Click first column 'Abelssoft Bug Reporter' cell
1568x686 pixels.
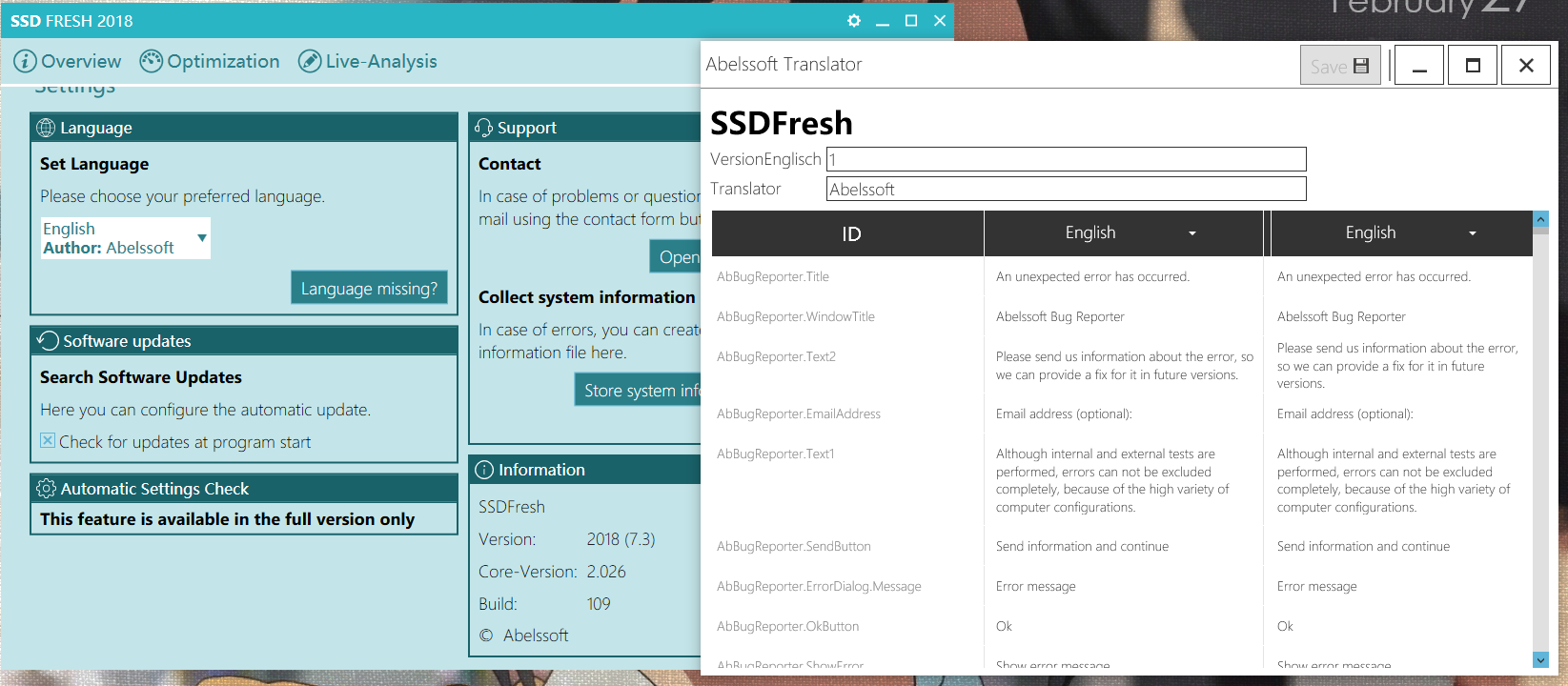tap(1060, 317)
